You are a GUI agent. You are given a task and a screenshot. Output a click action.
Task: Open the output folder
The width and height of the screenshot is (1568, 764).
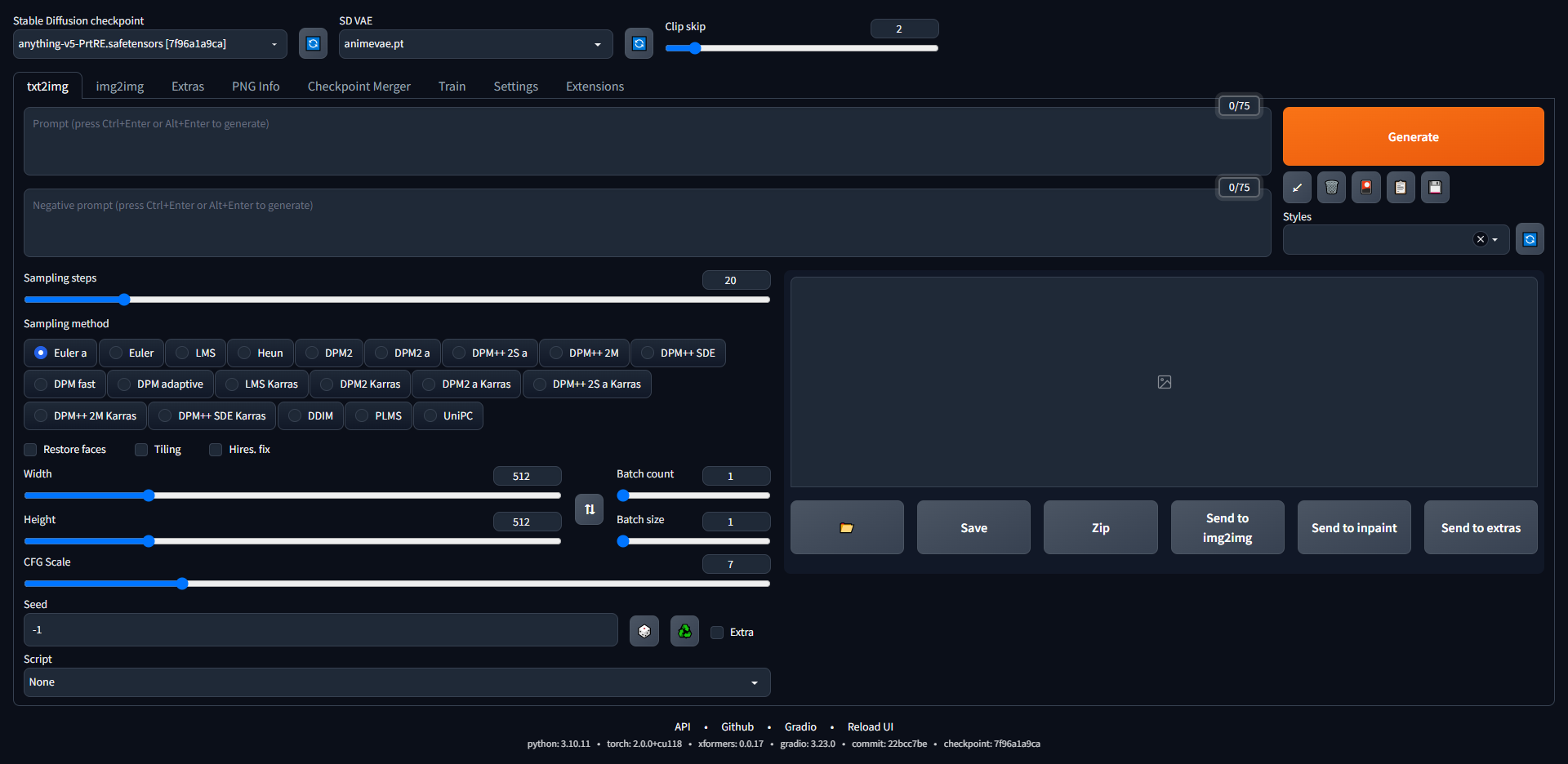point(847,527)
